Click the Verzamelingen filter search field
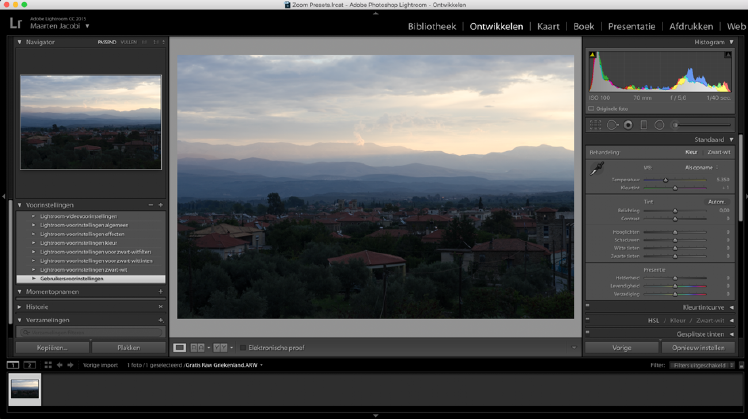The width and height of the screenshot is (748, 419). pos(91,332)
